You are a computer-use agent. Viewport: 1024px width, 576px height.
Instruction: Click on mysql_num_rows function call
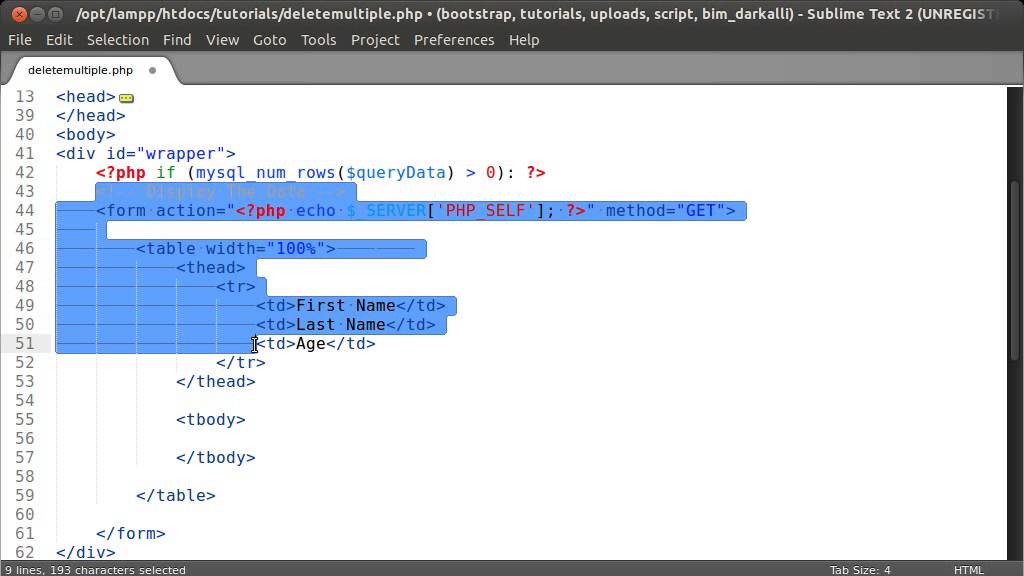coord(266,172)
